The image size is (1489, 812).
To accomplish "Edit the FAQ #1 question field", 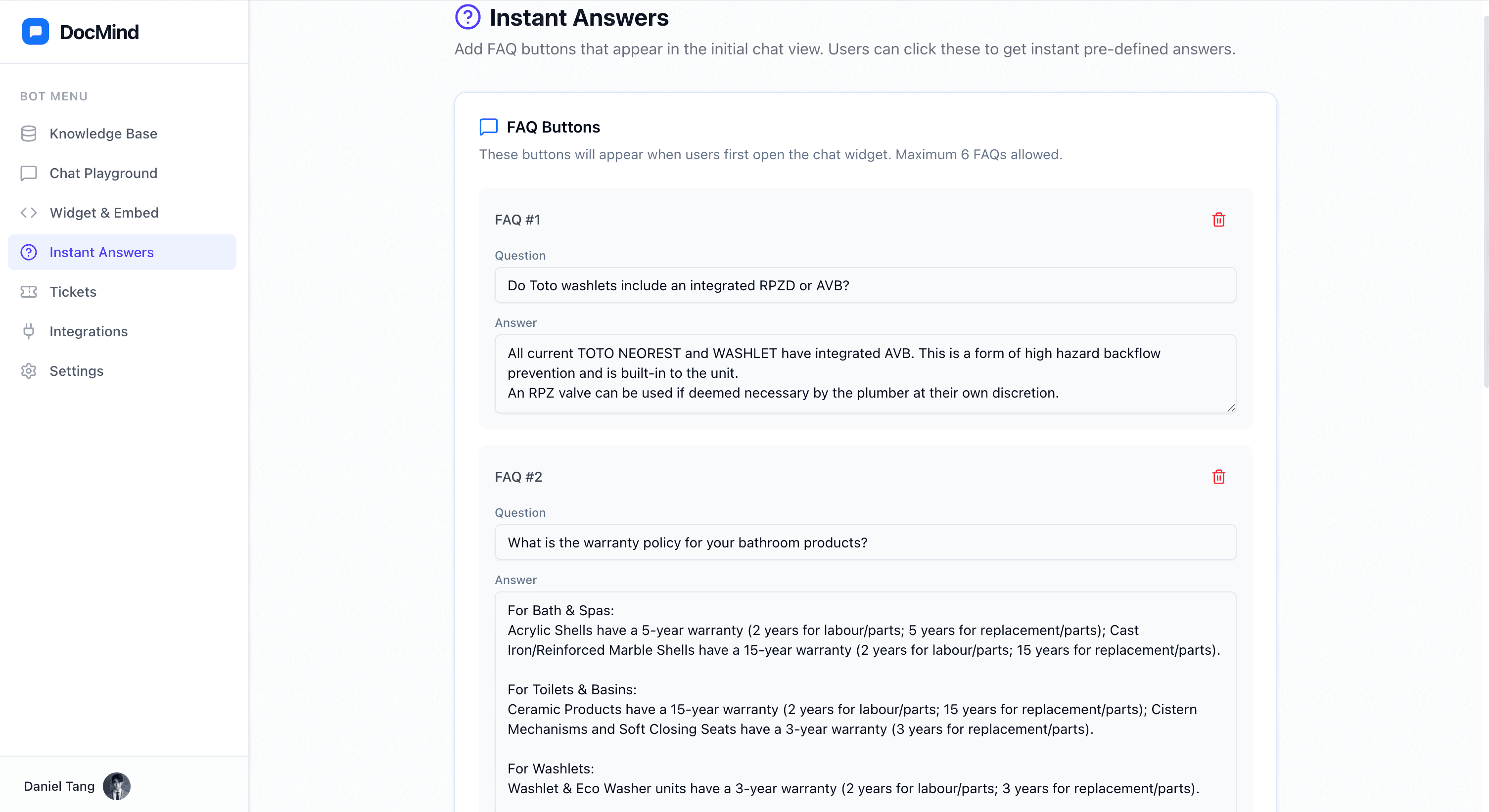I will (864, 285).
